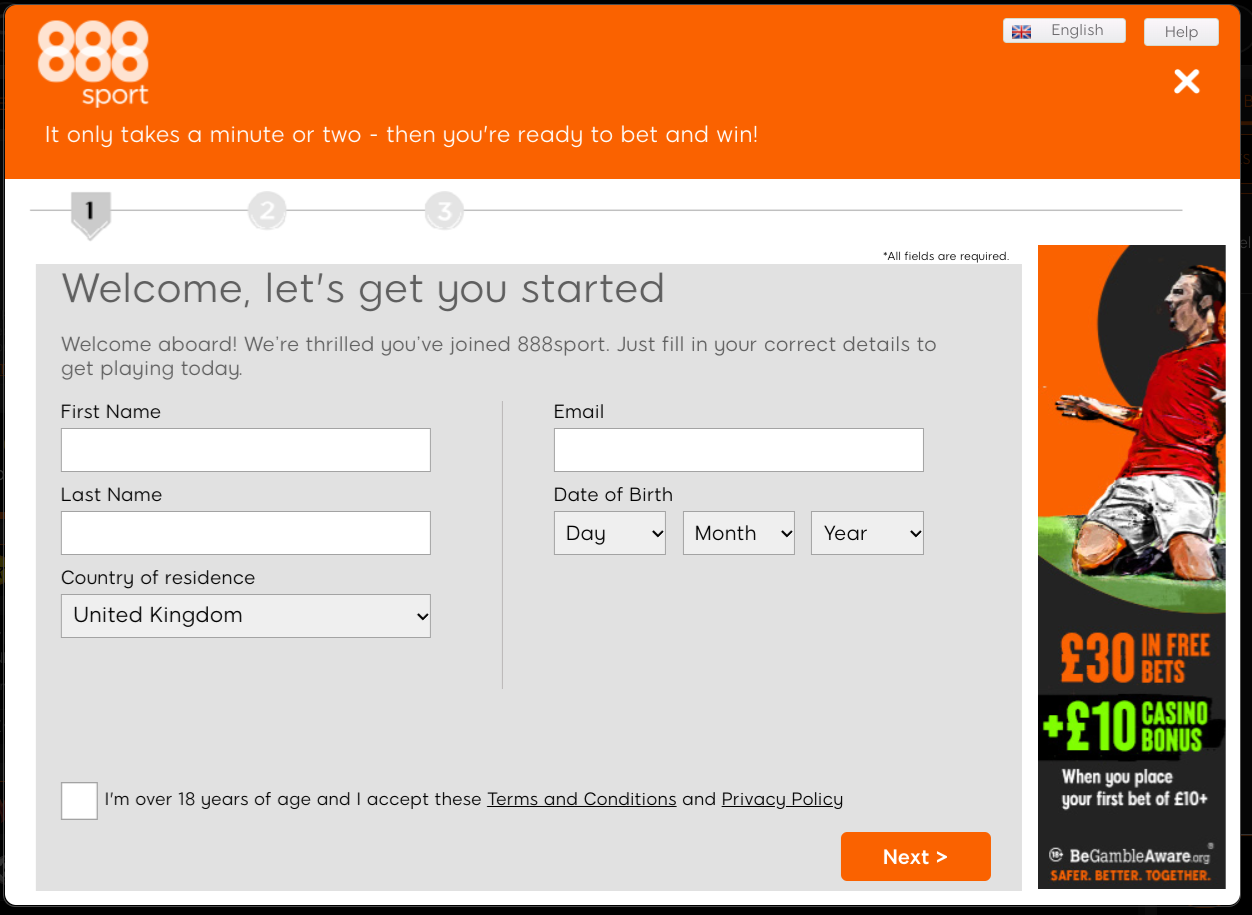
Task: Select step 2 marker in progress bar
Action: click(x=267, y=211)
